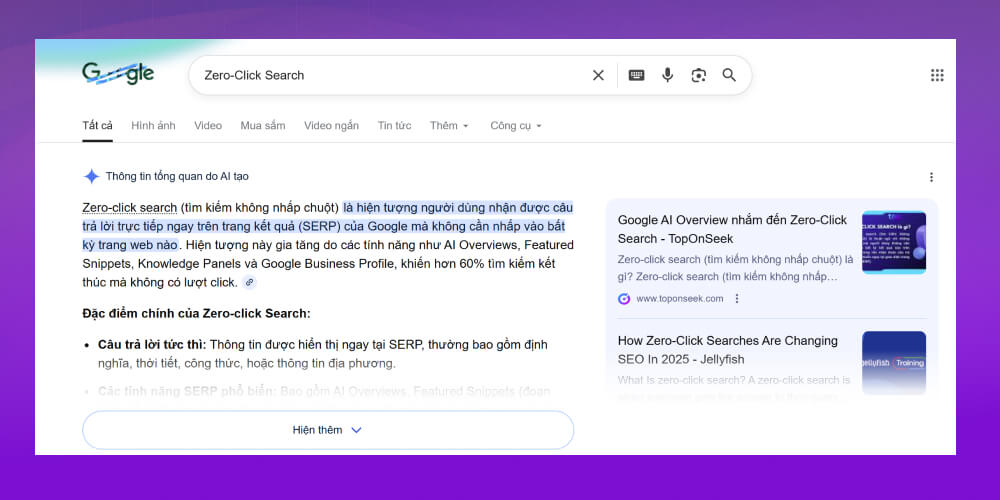Image resolution: width=1000 pixels, height=500 pixels.
Task: Switch to the Hình ảnh tab
Action: point(153,126)
